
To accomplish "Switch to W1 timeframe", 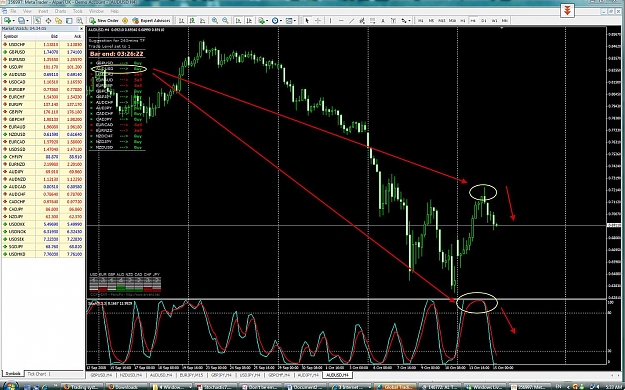I will [x=494, y=20].
